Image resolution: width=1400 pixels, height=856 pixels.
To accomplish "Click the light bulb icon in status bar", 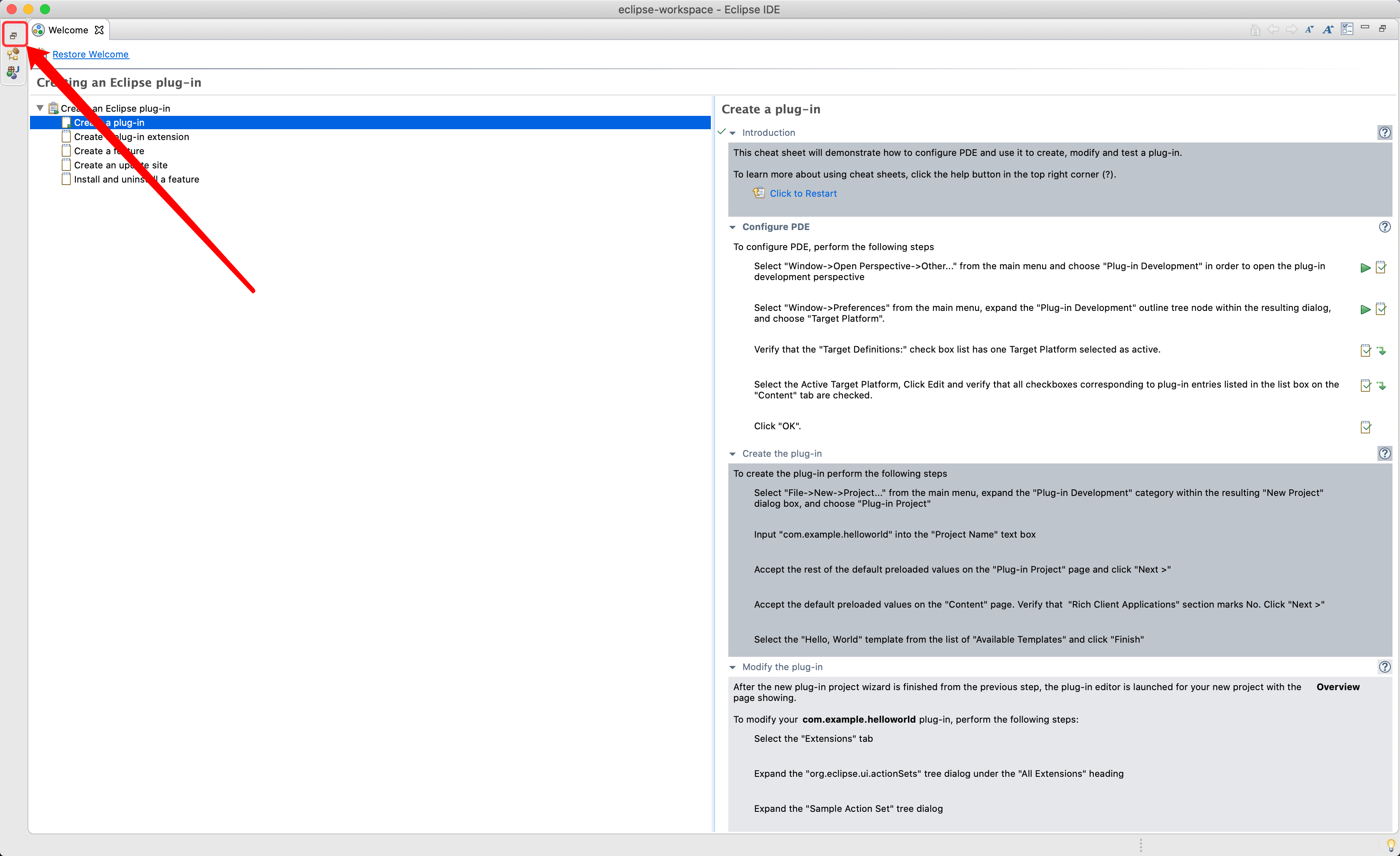I will (1391, 845).
